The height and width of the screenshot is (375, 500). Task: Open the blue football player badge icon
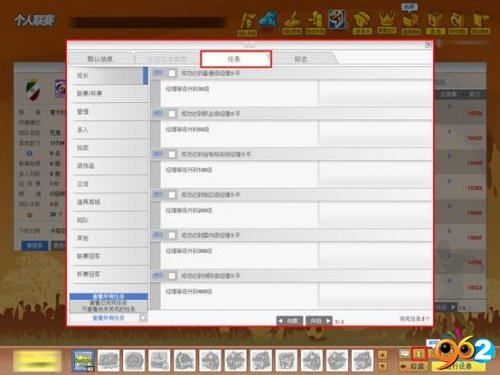[337, 19]
